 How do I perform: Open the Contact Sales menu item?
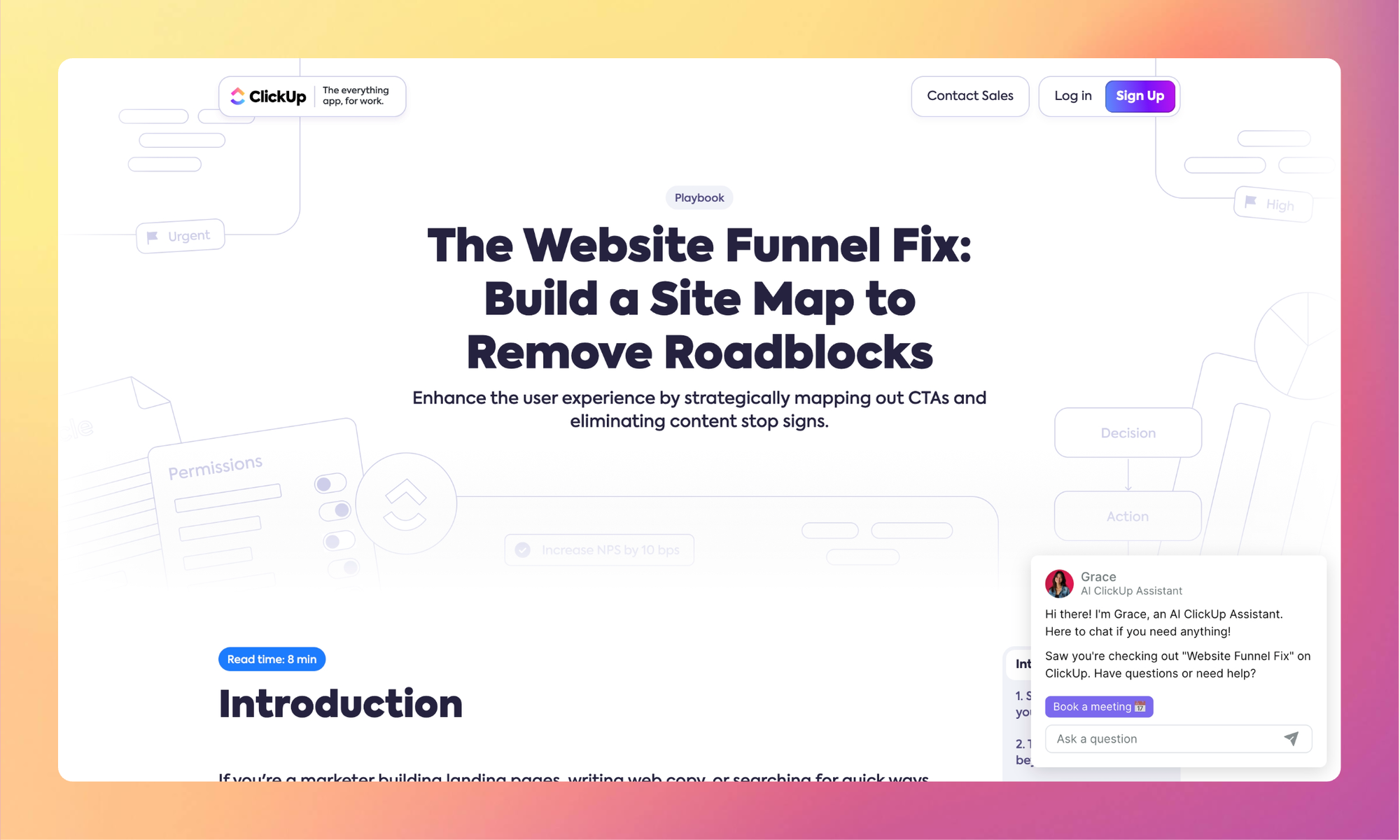[970, 95]
